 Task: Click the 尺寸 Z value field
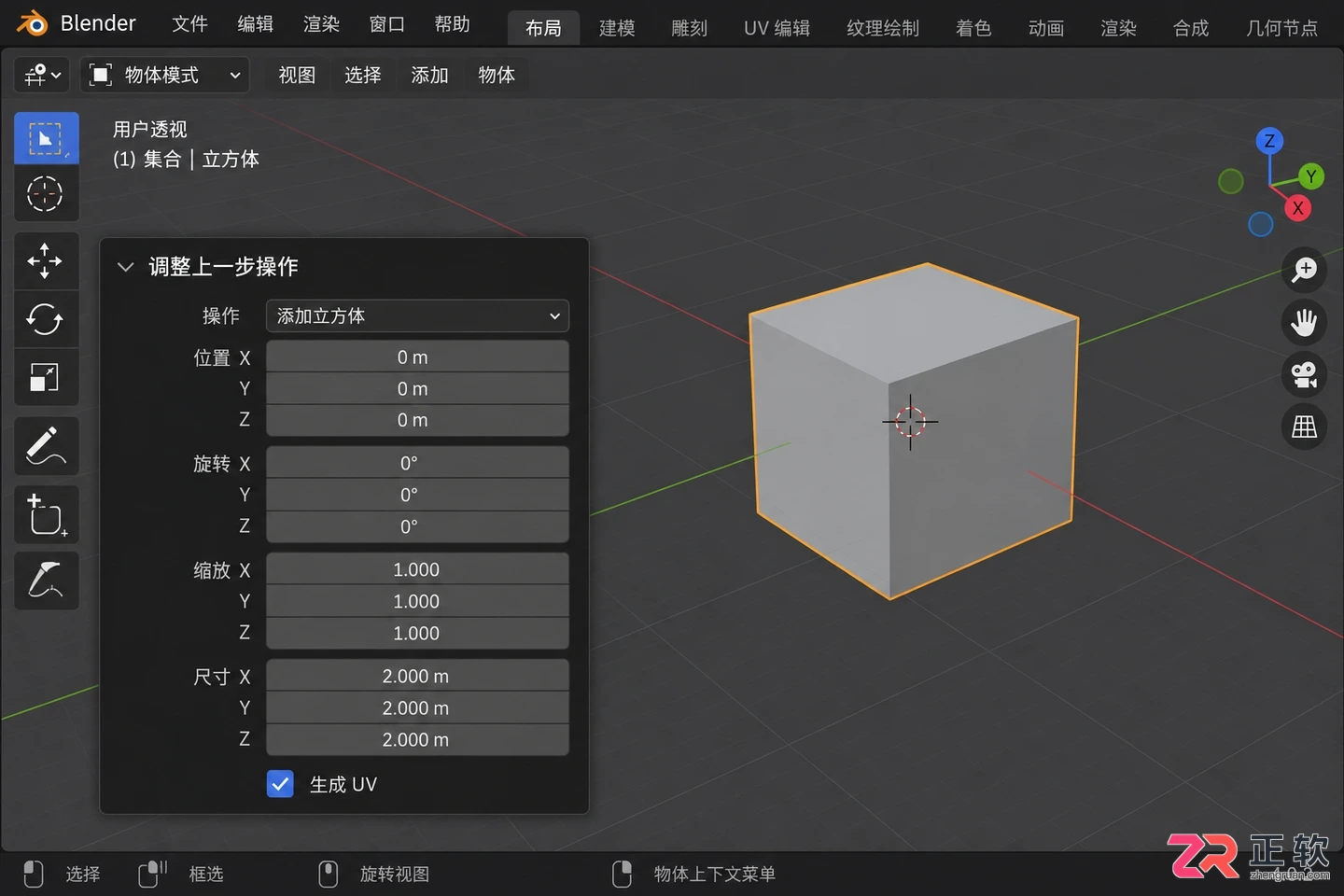(x=417, y=739)
